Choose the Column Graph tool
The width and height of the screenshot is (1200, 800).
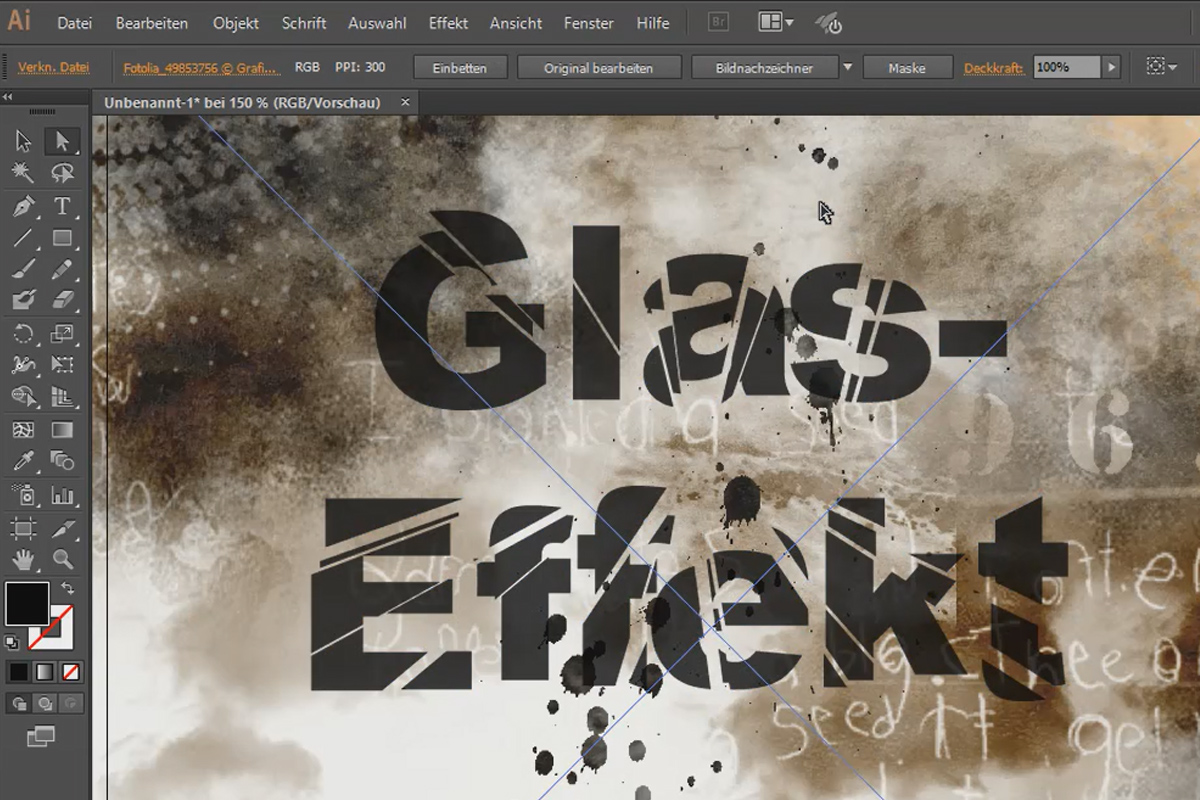62,495
